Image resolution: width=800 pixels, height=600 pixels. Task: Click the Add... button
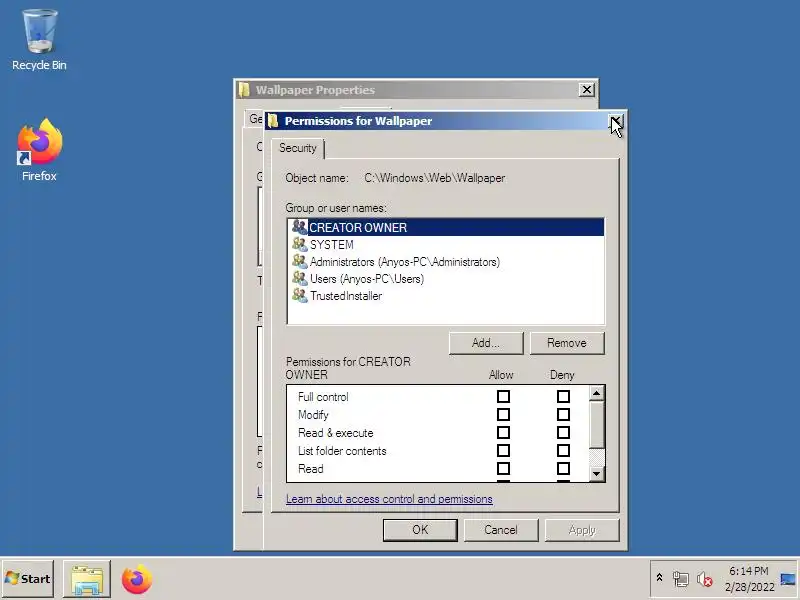point(486,343)
